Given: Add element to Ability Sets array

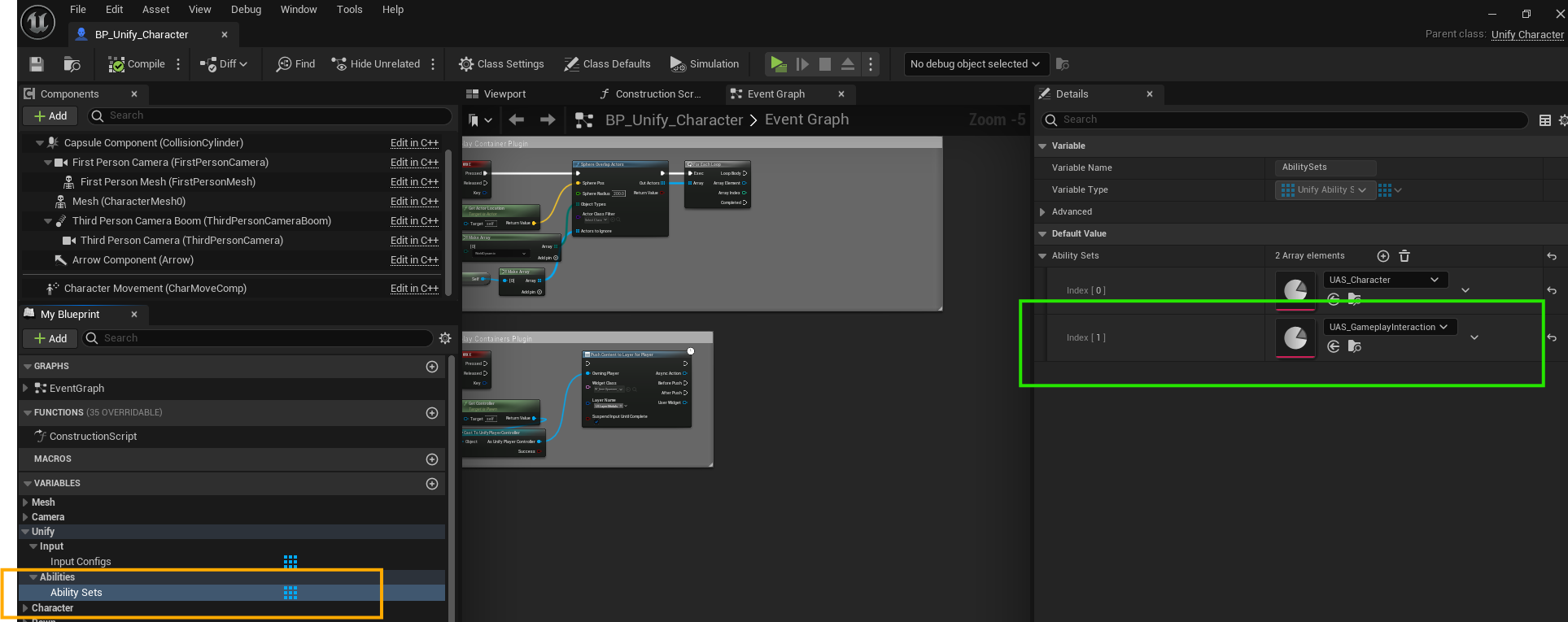Looking at the screenshot, I should click(1383, 256).
